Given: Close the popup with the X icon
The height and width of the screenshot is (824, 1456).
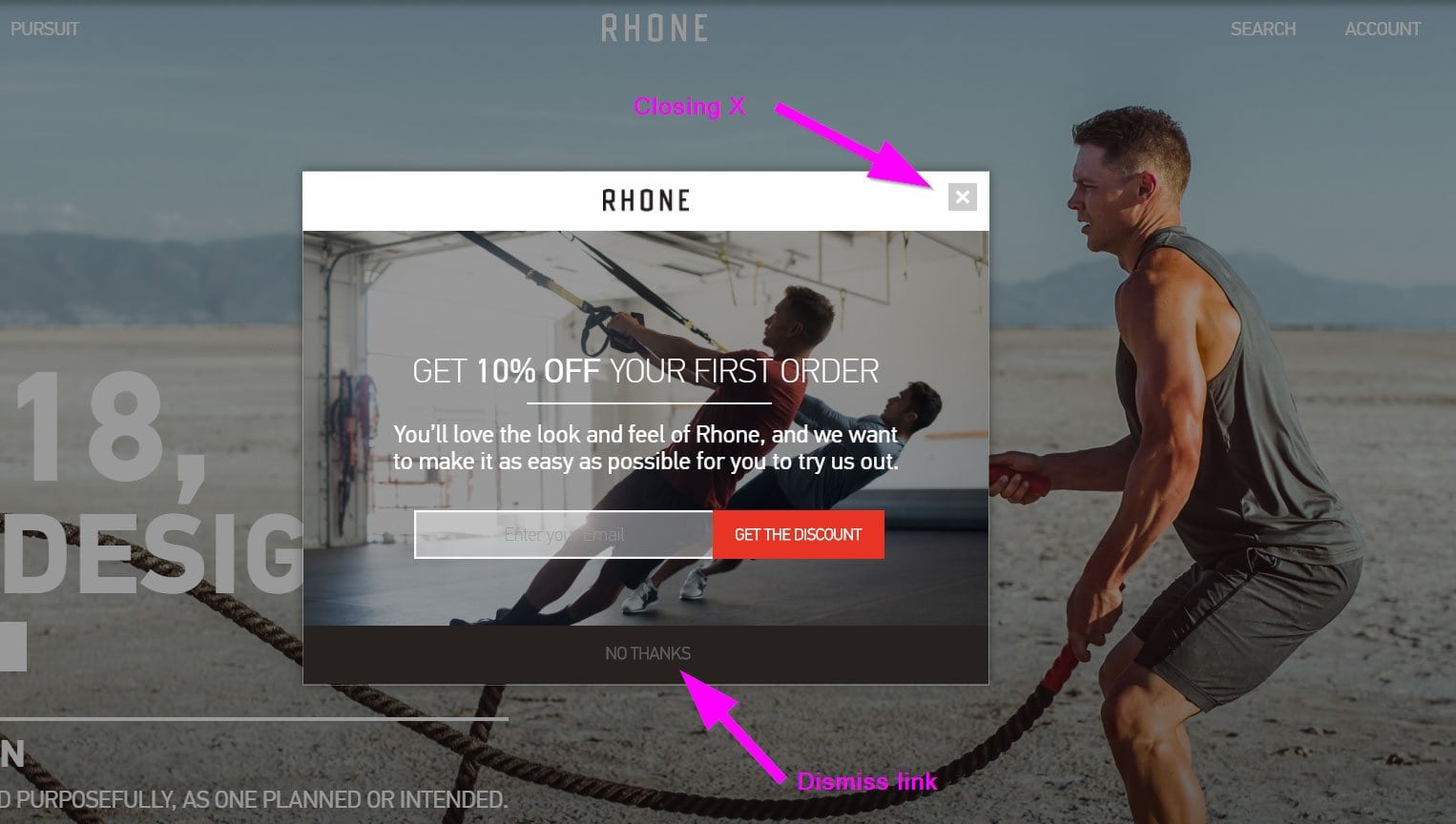Looking at the screenshot, I should point(963,197).
